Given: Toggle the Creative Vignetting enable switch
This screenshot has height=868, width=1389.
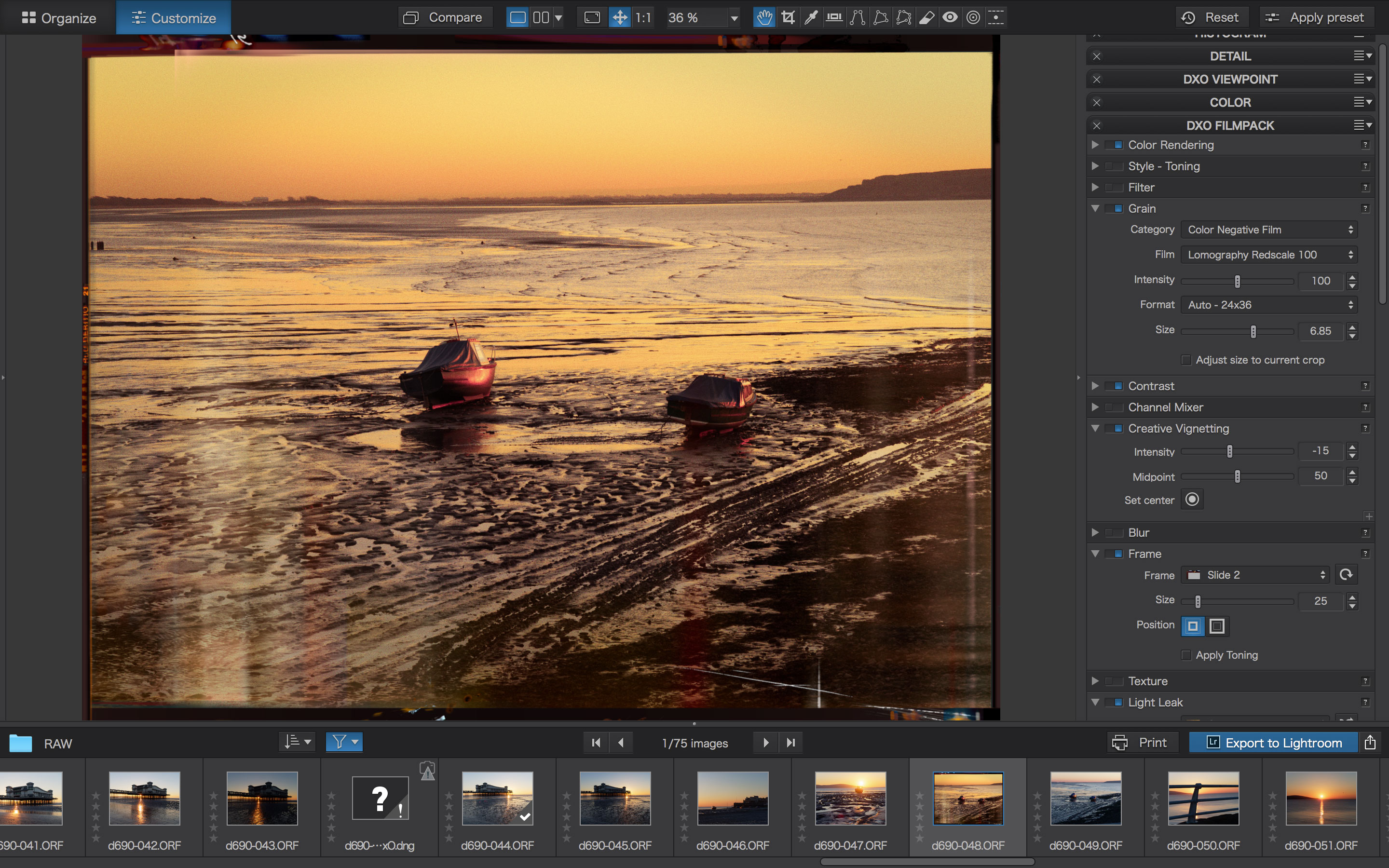Looking at the screenshot, I should (1114, 428).
